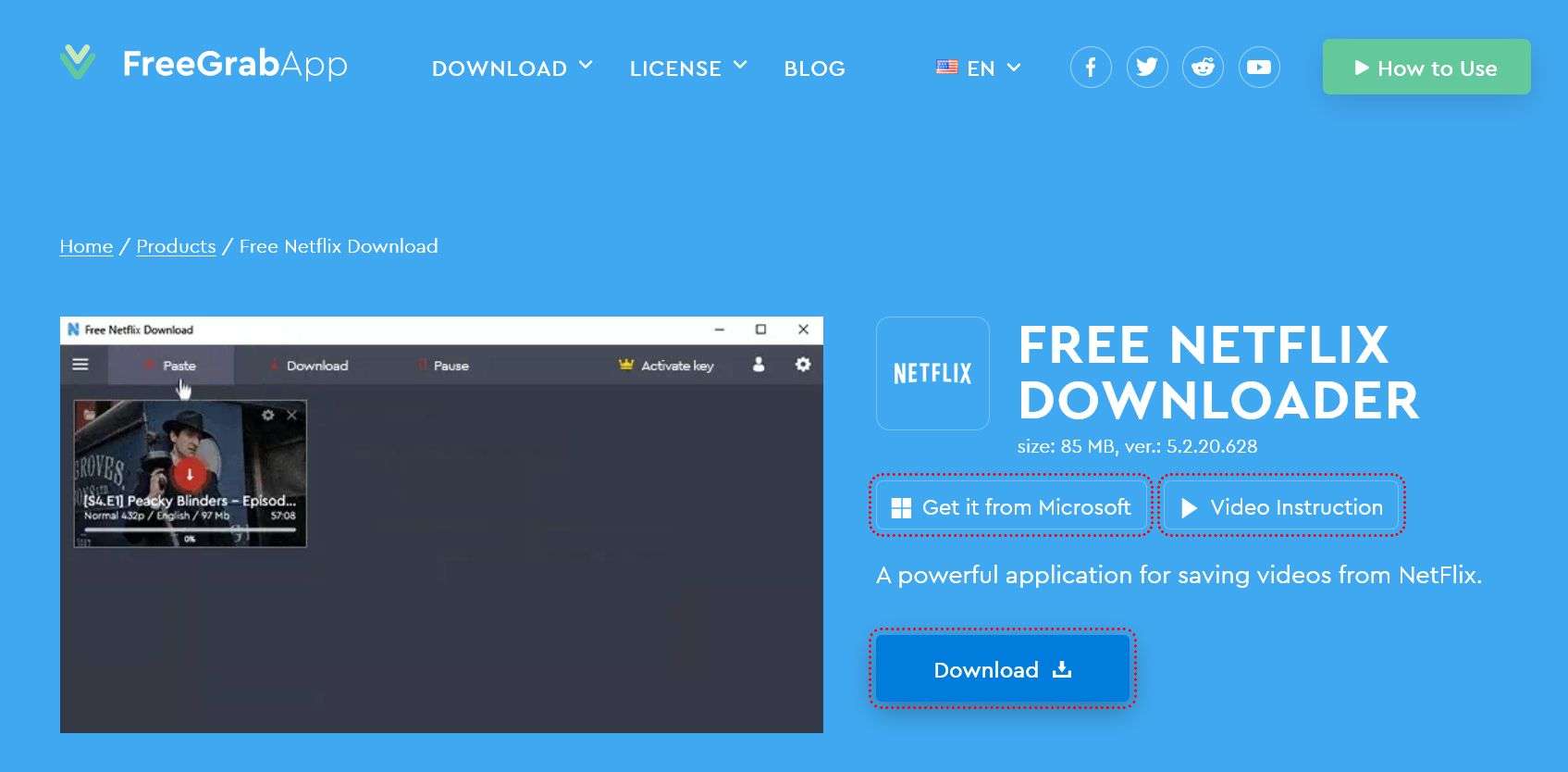
Task: Click the 'Free Netflix Download' breadcrumb text
Action: point(339,246)
